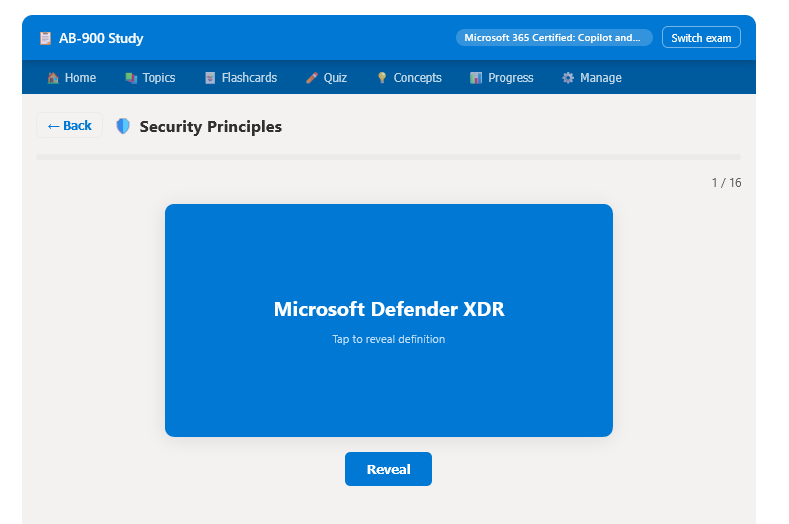View the Concepts page
The width and height of the screenshot is (789, 524).
(410, 78)
